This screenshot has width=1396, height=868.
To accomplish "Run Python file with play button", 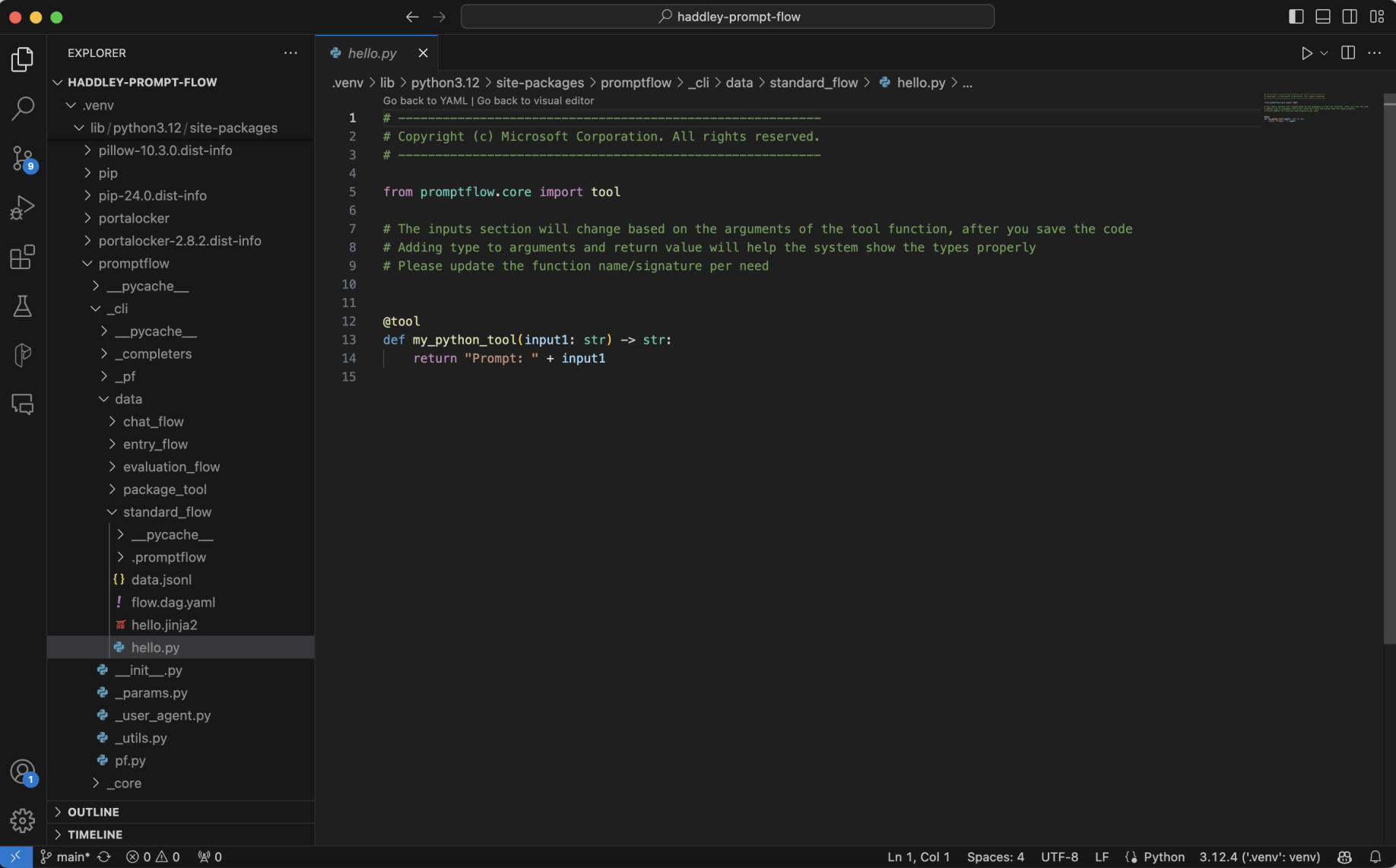I will 1306,53.
